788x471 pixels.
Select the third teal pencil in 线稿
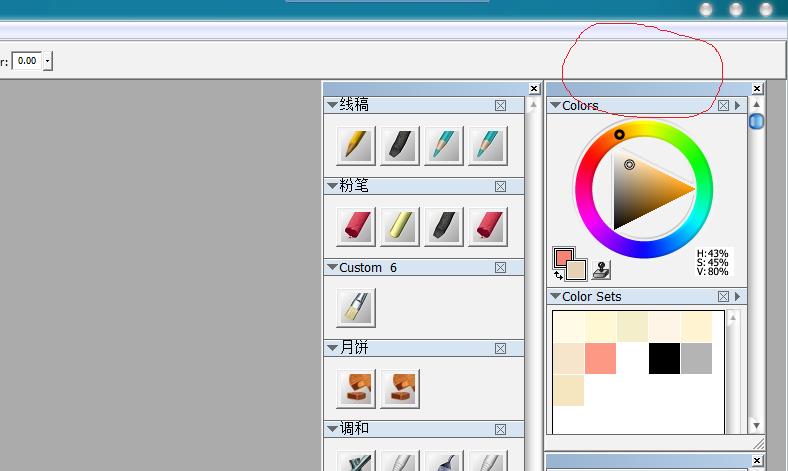tap(444, 146)
